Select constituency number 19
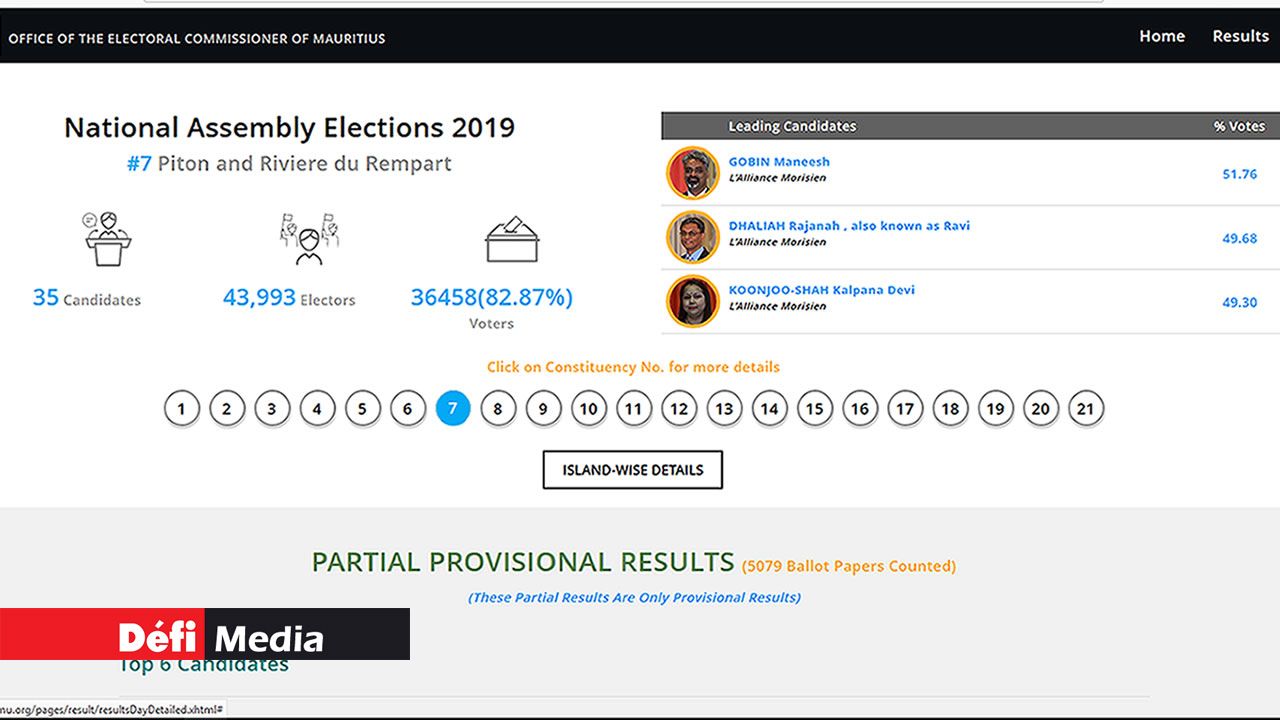 coord(995,408)
